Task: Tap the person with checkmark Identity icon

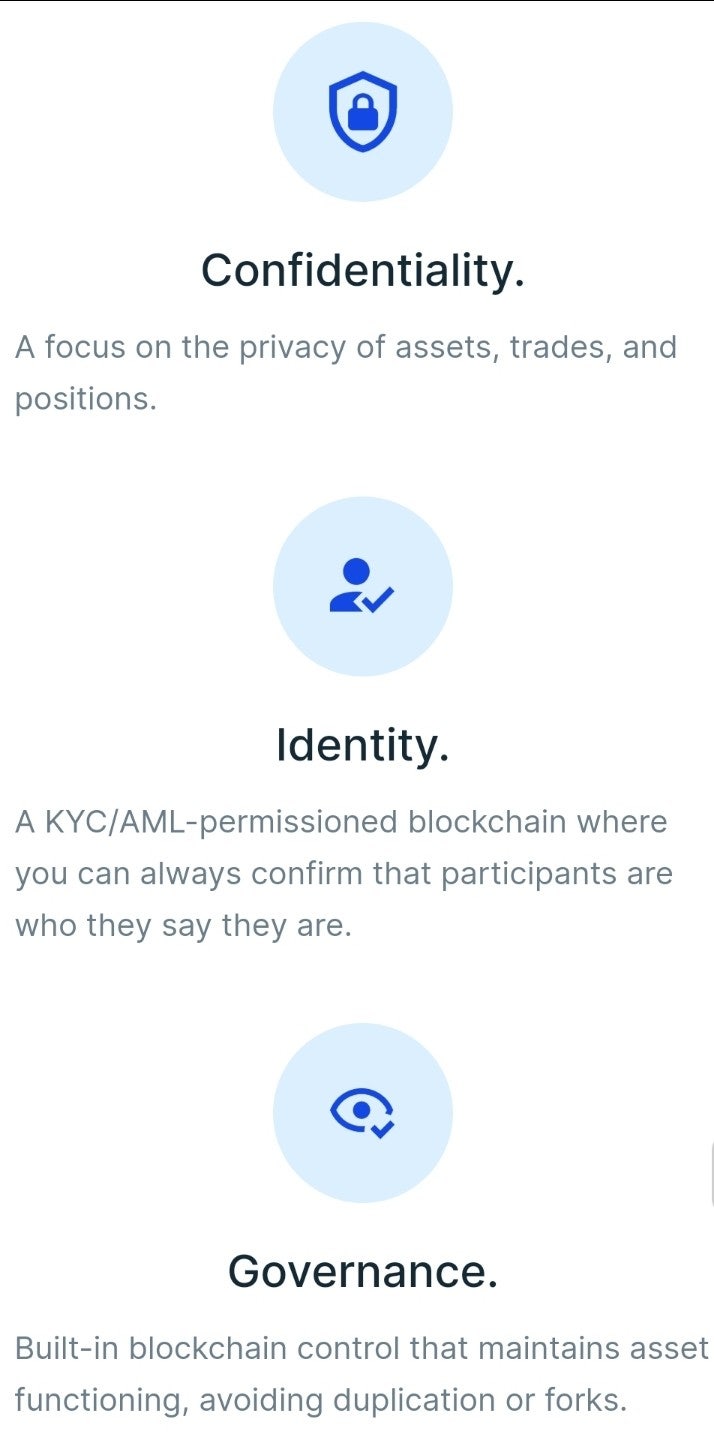Action: coord(361,587)
